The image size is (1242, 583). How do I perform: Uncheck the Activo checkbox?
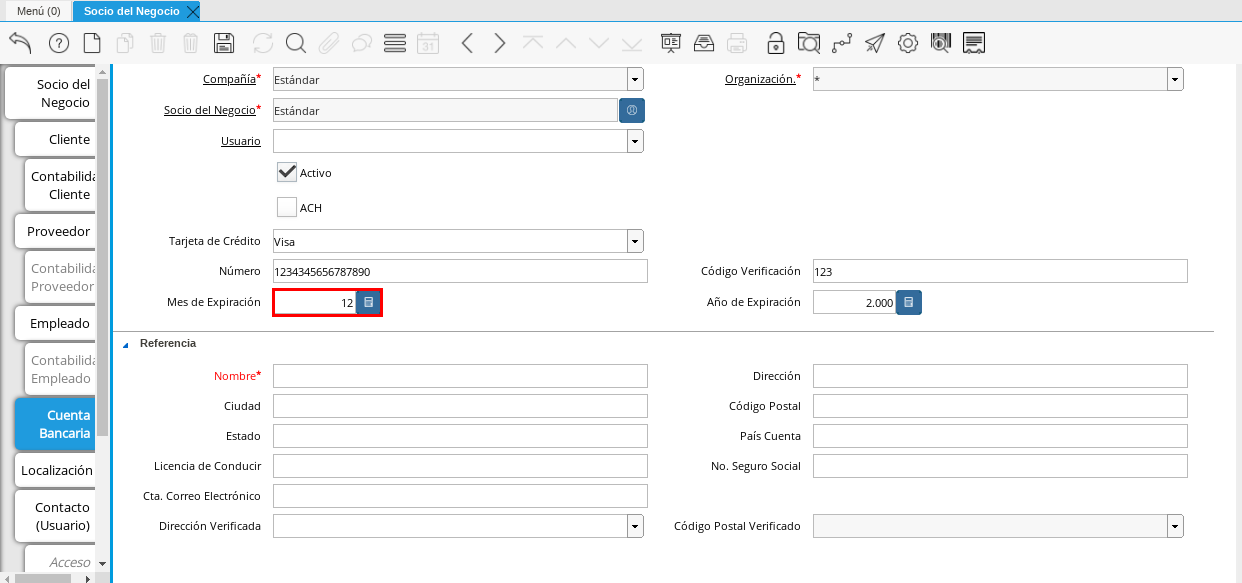287,172
